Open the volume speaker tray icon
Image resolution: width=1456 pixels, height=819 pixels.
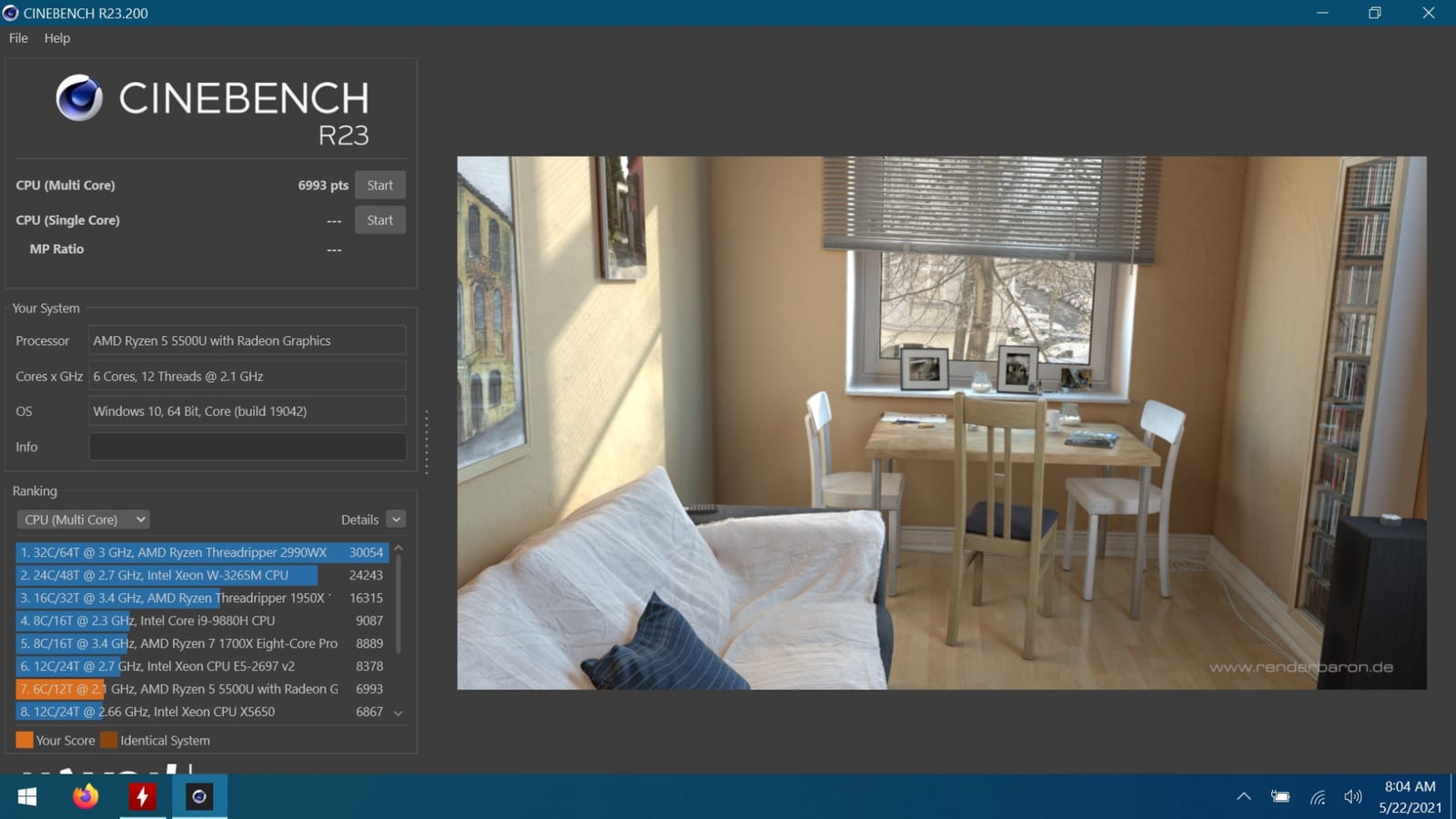[x=1353, y=797]
